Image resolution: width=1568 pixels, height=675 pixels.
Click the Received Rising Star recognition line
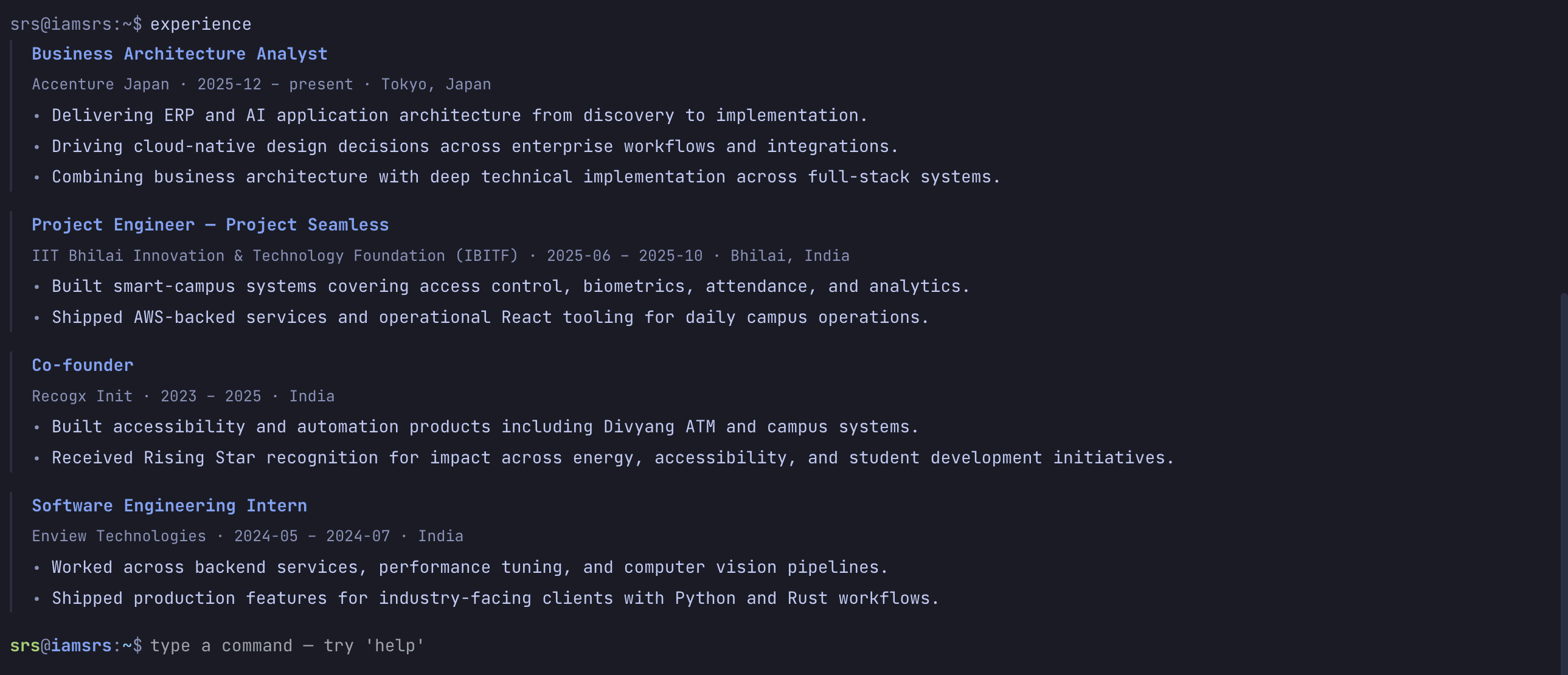coord(612,458)
